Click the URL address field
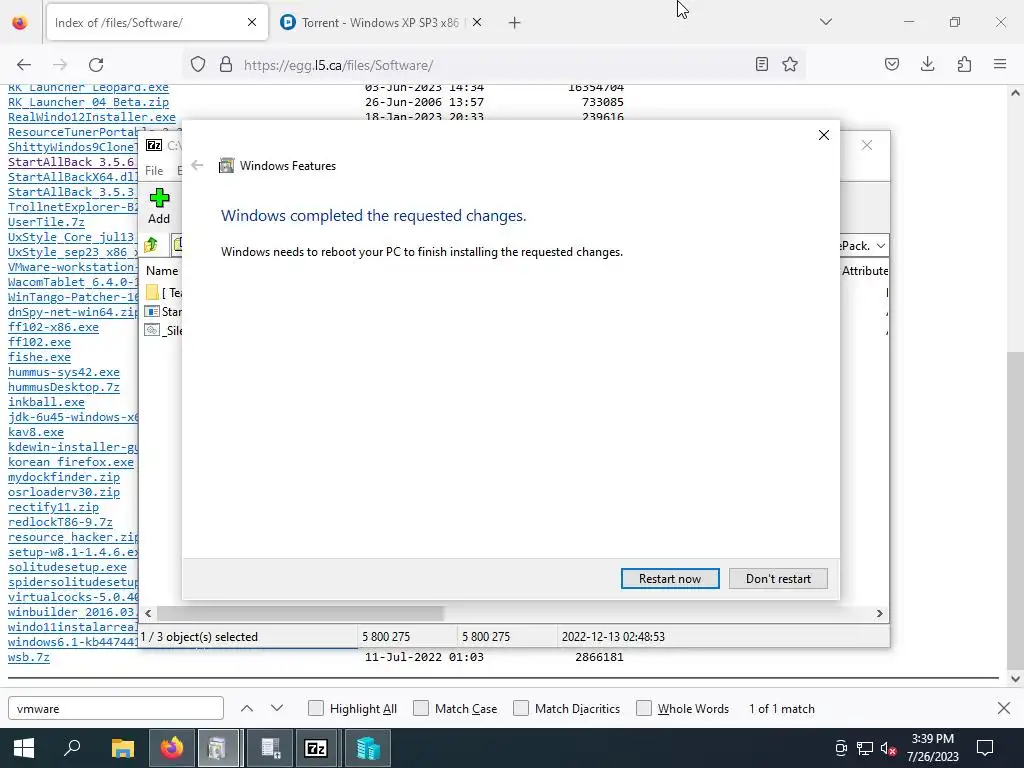 [x=493, y=65]
